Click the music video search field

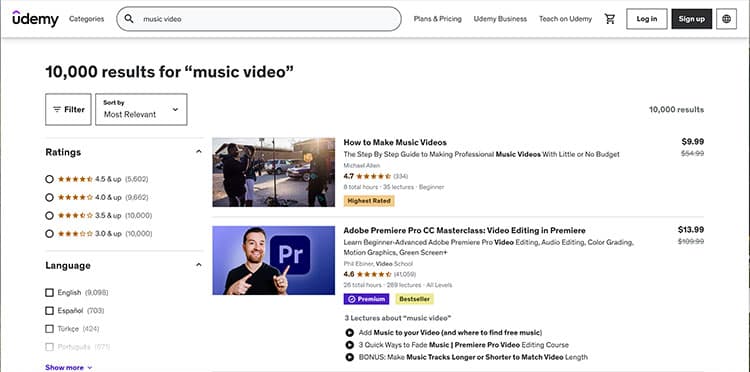click(259, 19)
